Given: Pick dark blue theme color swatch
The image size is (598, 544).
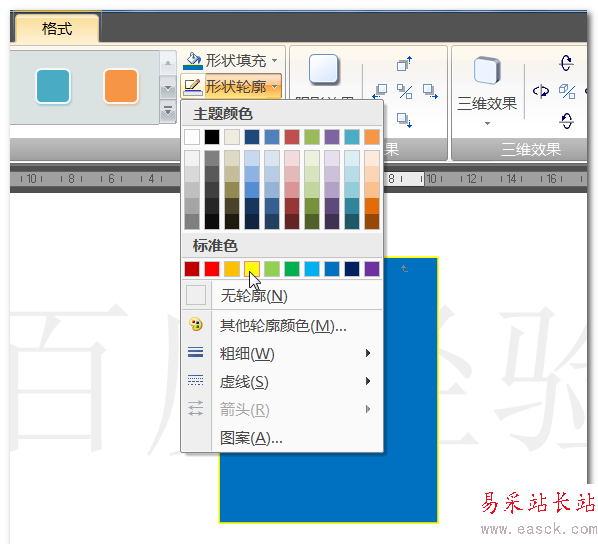Looking at the screenshot, I should tap(252, 137).
